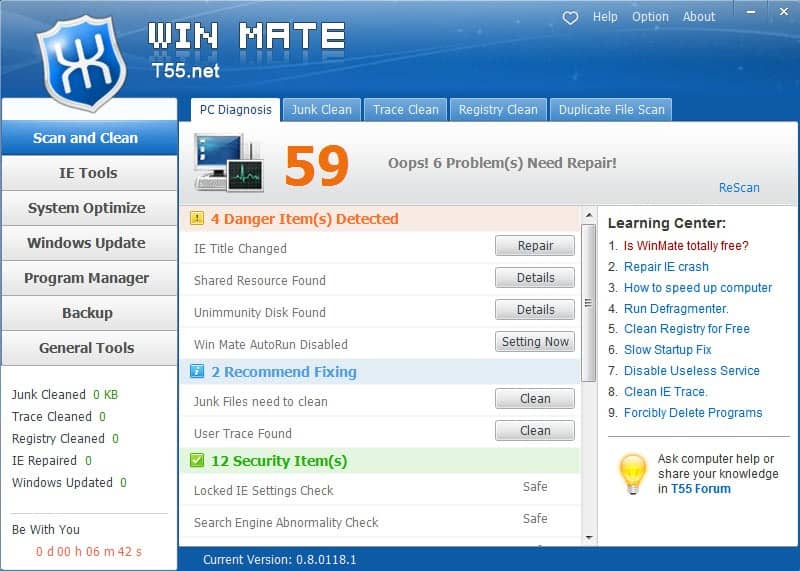Viewport: 800px width, 571px height.
Task: Open 'How to speed up computer' link
Action: (x=697, y=288)
